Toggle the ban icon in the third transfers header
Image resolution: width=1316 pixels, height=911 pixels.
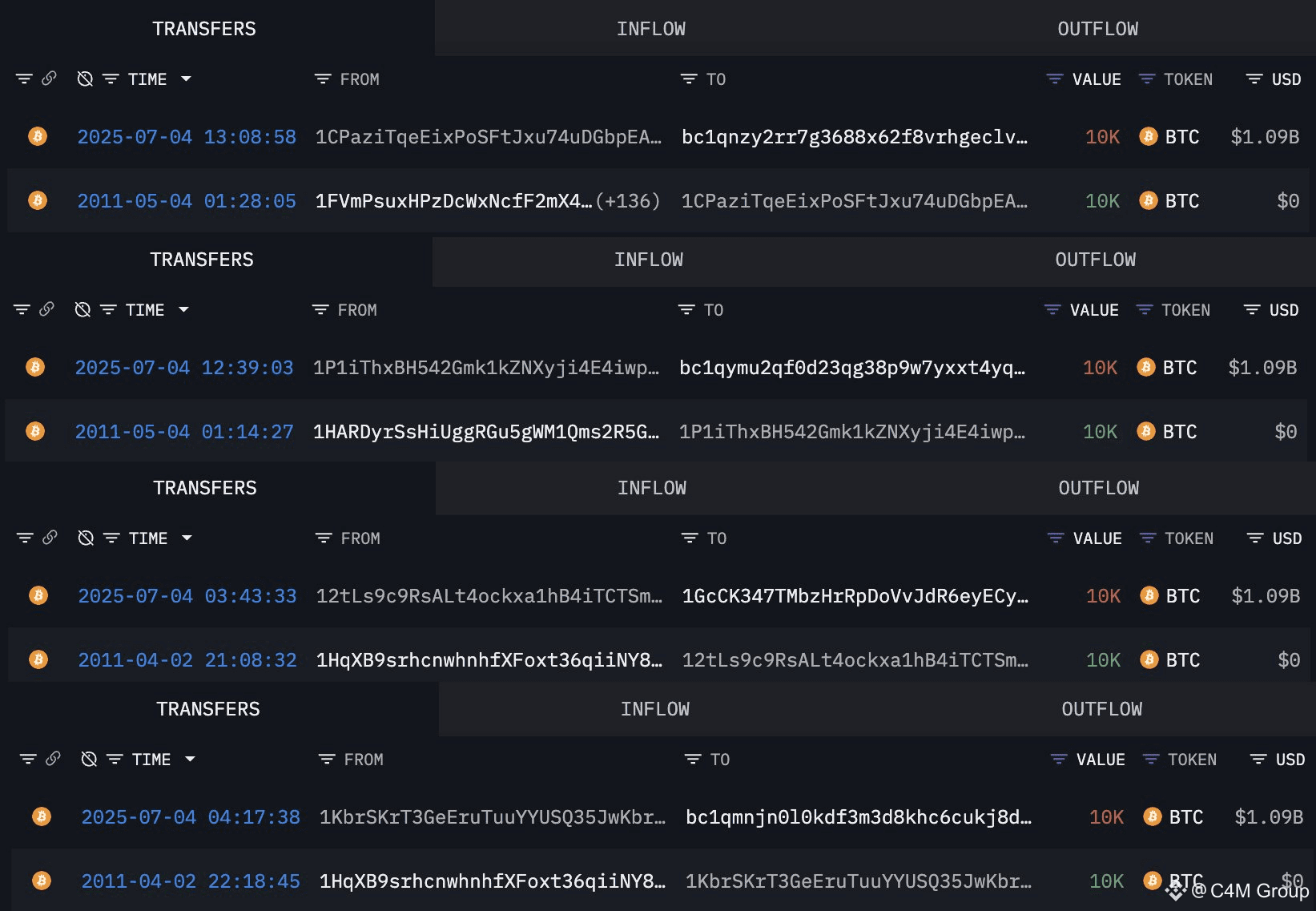(85, 538)
